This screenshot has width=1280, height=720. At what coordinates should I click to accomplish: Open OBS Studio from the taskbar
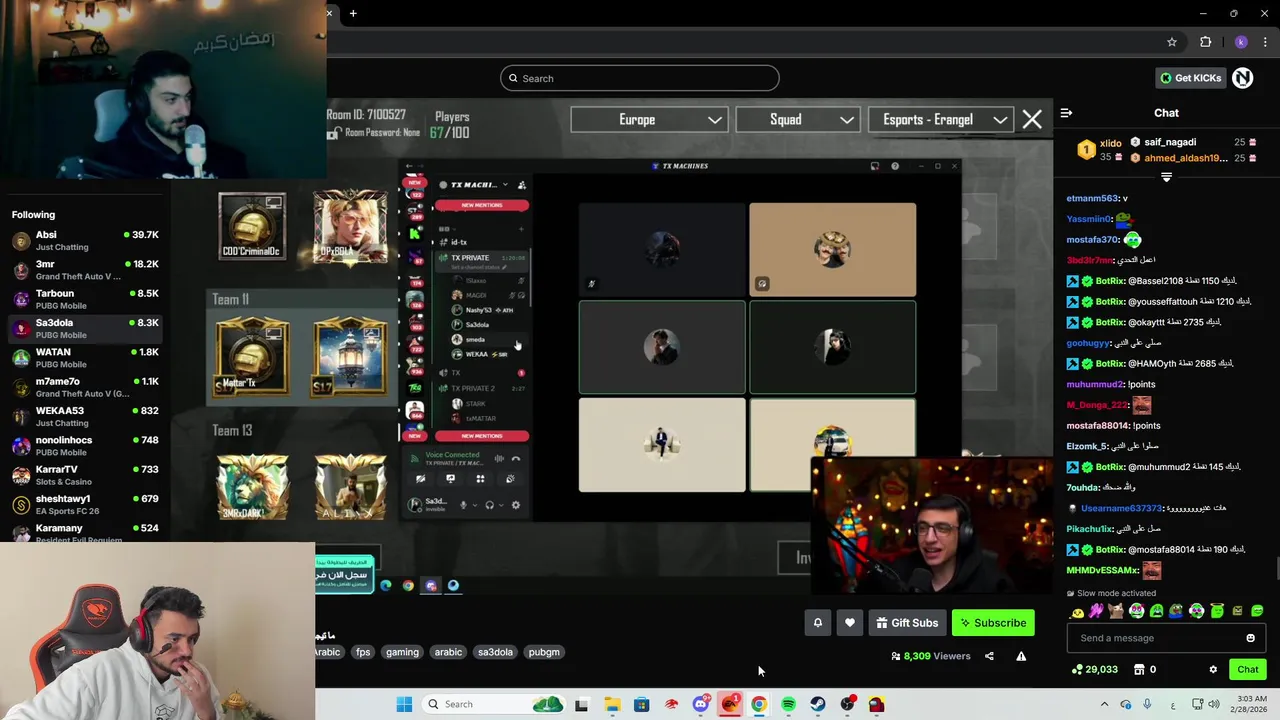(848, 704)
